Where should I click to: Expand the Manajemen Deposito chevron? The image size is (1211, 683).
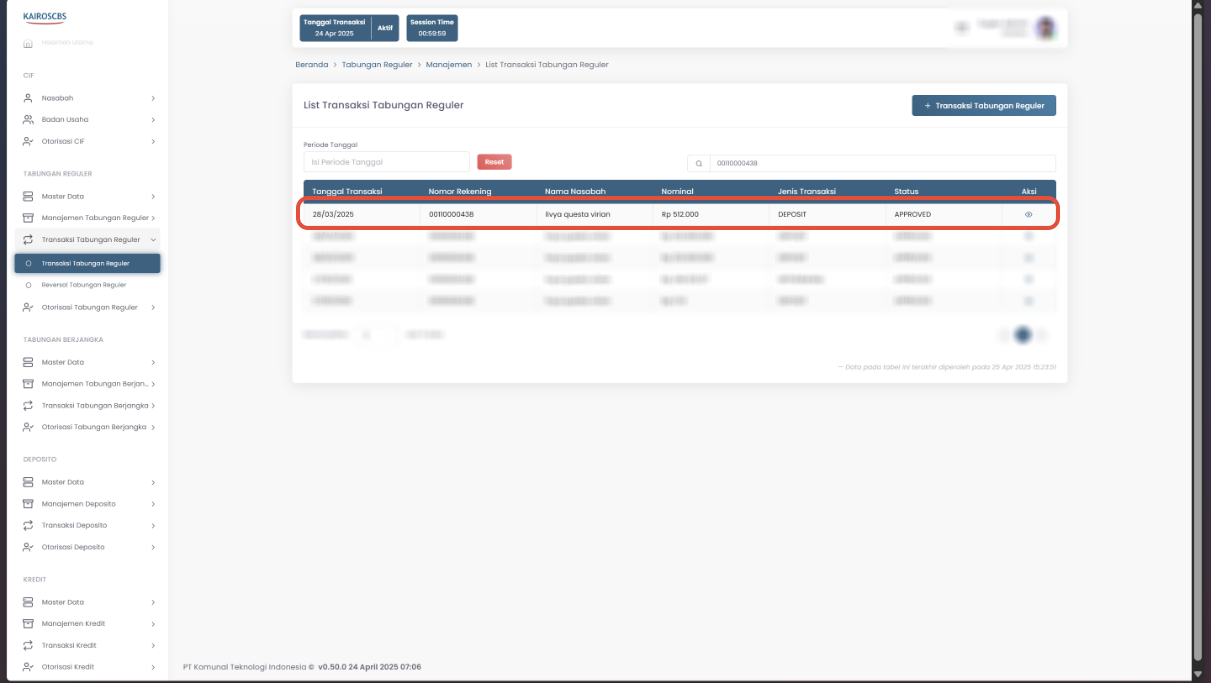pos(153,504)
